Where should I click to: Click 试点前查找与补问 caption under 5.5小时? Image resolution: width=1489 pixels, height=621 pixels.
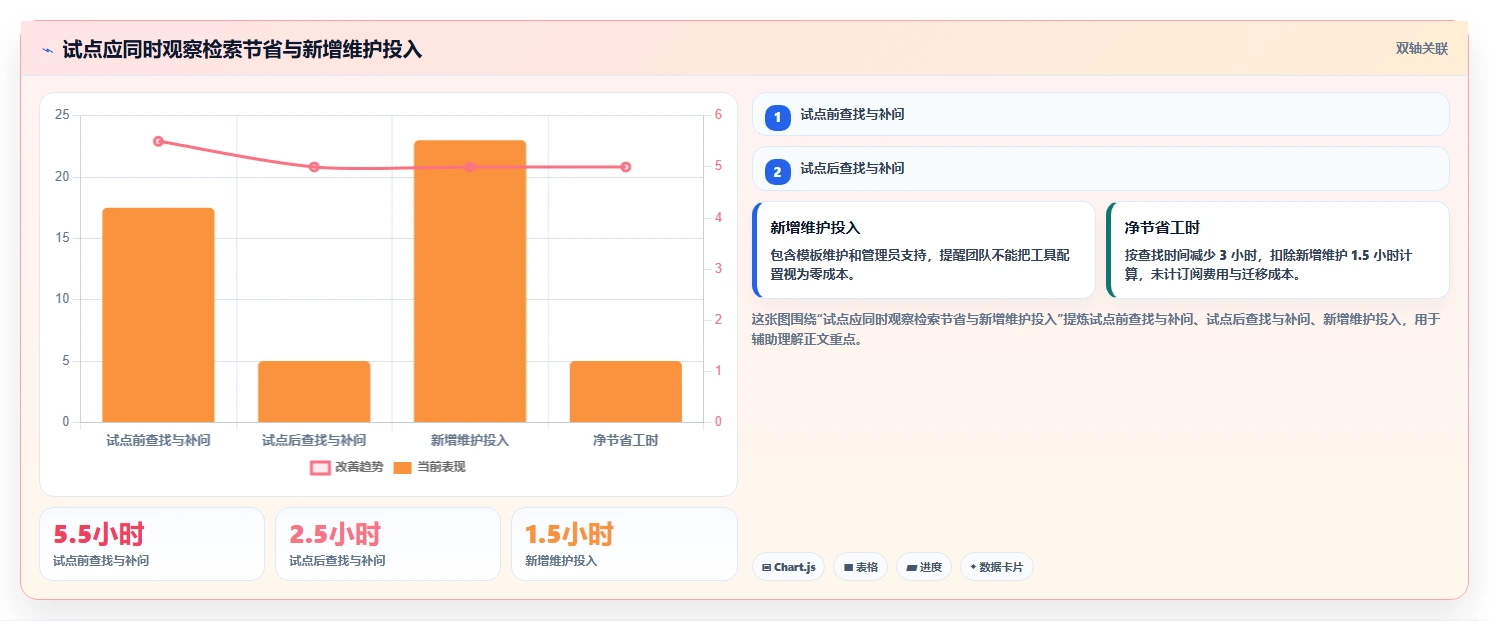pos(101,561)
